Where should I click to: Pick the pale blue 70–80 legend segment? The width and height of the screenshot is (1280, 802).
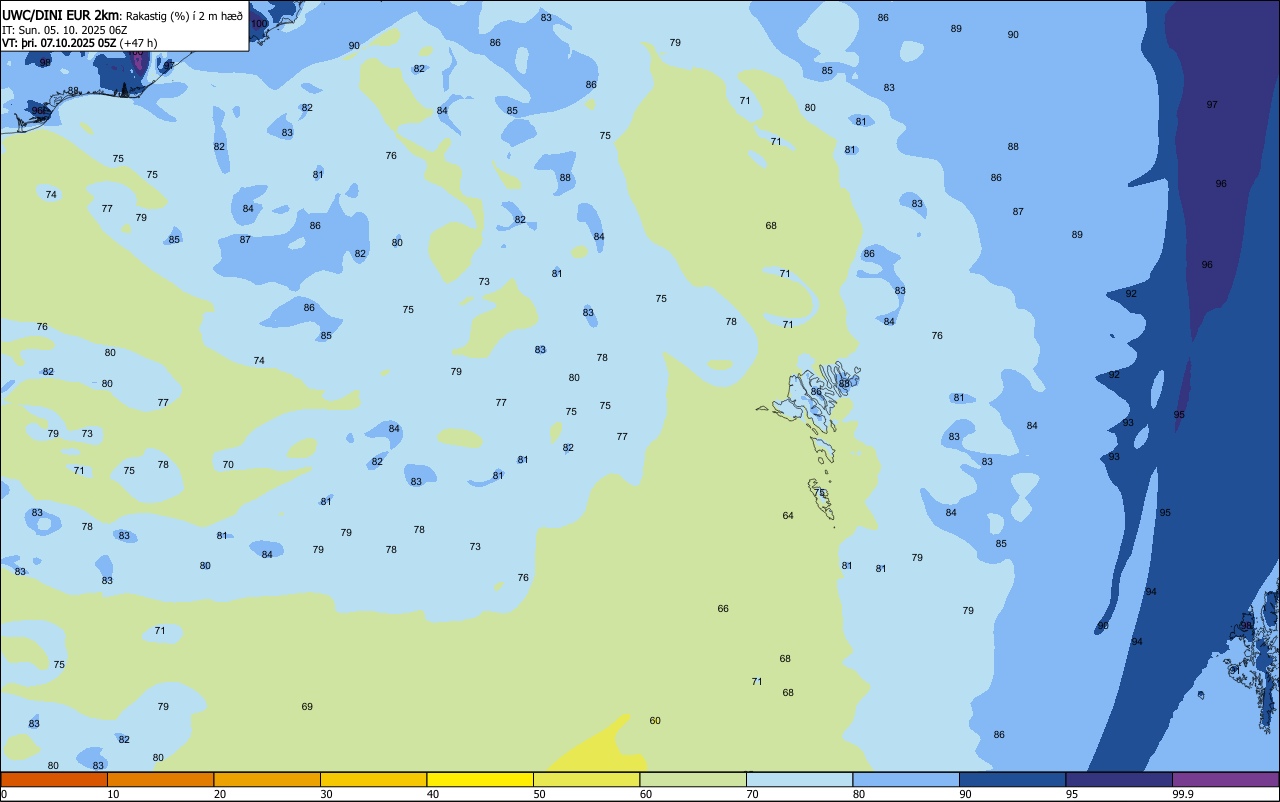(x=799, y=779)
